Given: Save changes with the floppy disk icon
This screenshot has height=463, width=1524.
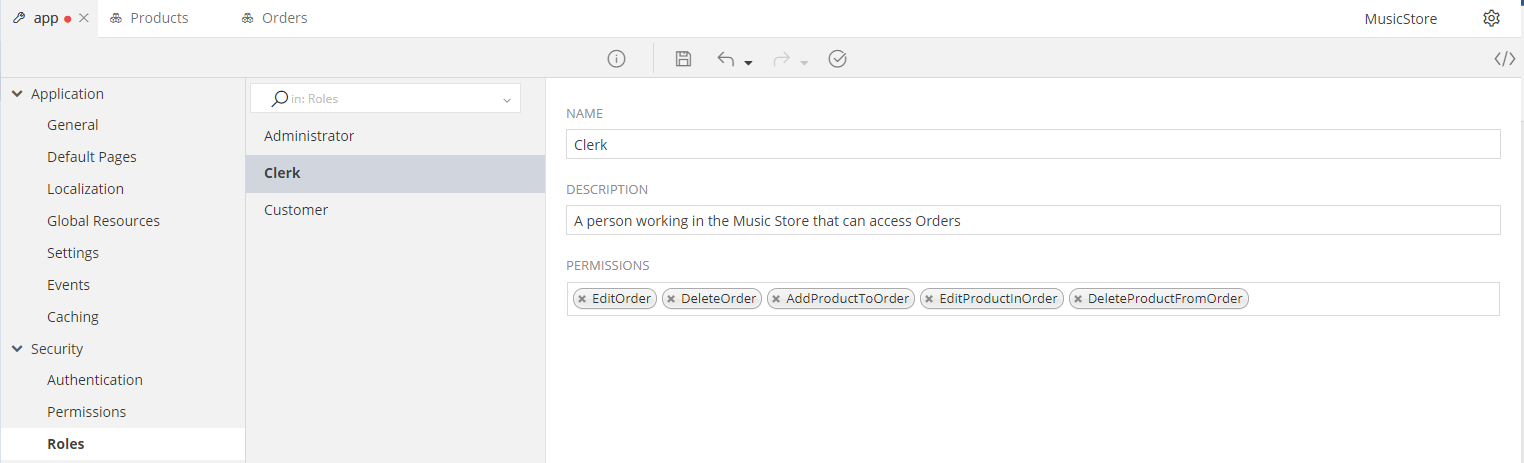Looking at the screenshot, I should 683,59.
